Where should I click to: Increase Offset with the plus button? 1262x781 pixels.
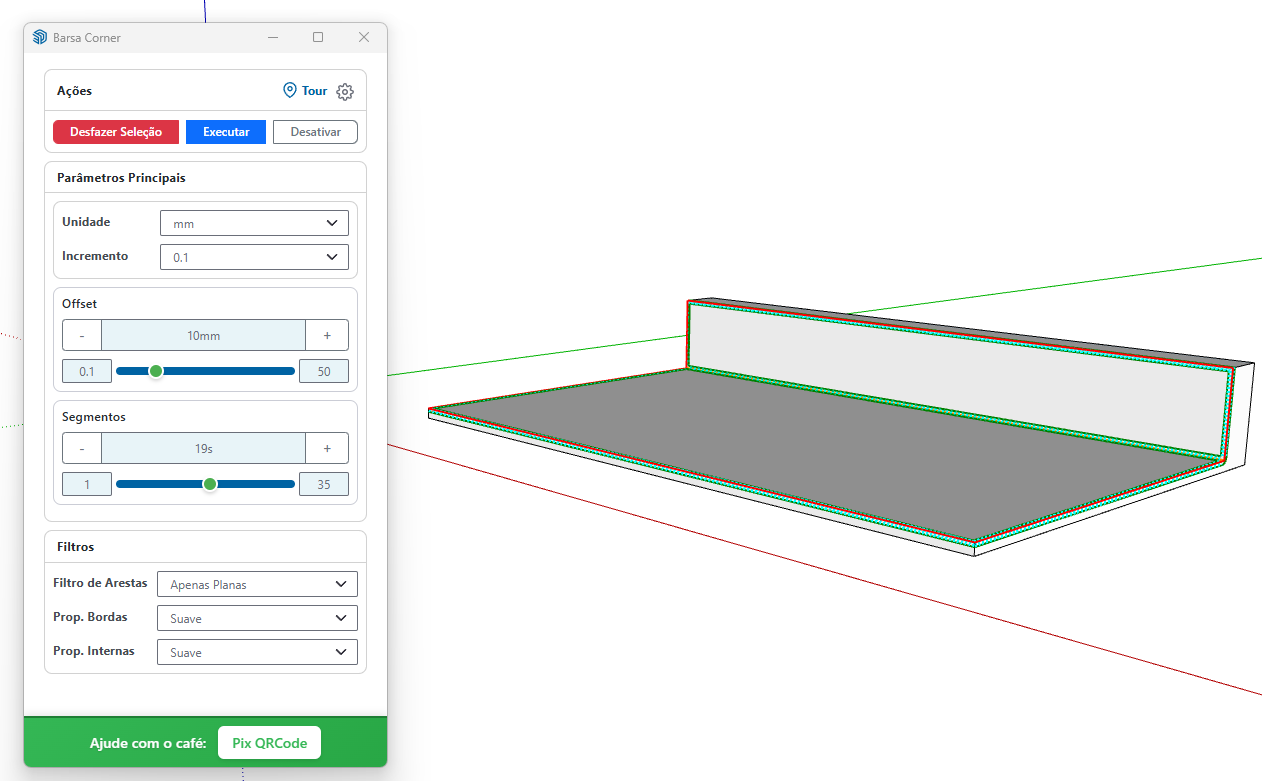tap(327, 335)
